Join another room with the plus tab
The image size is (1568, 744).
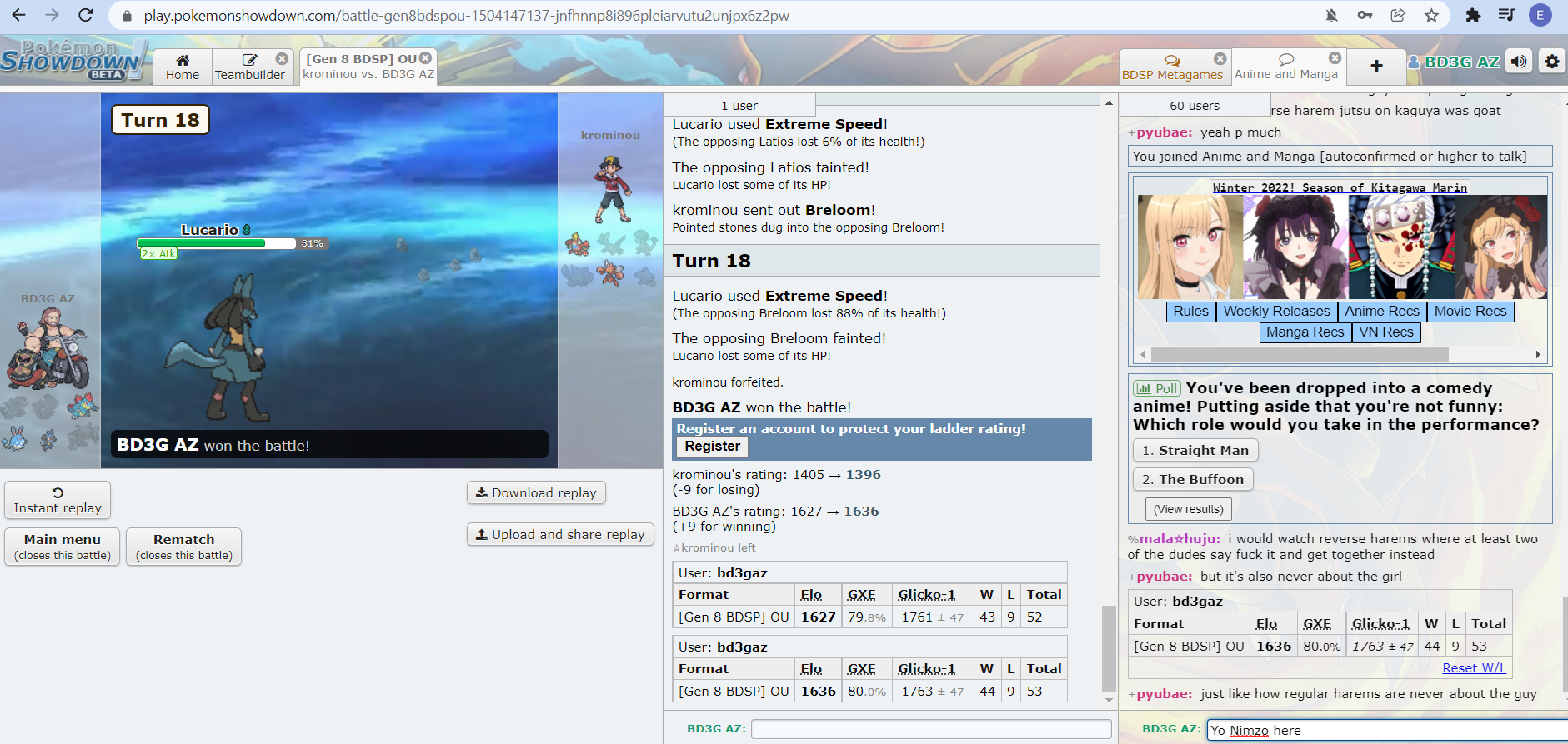(1376, 66)
